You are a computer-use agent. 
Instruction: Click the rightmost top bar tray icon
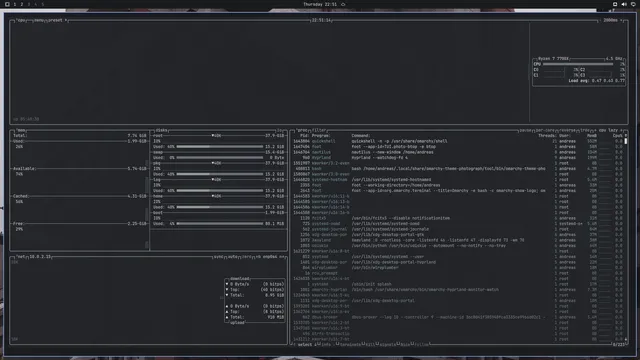coord(633,4)
